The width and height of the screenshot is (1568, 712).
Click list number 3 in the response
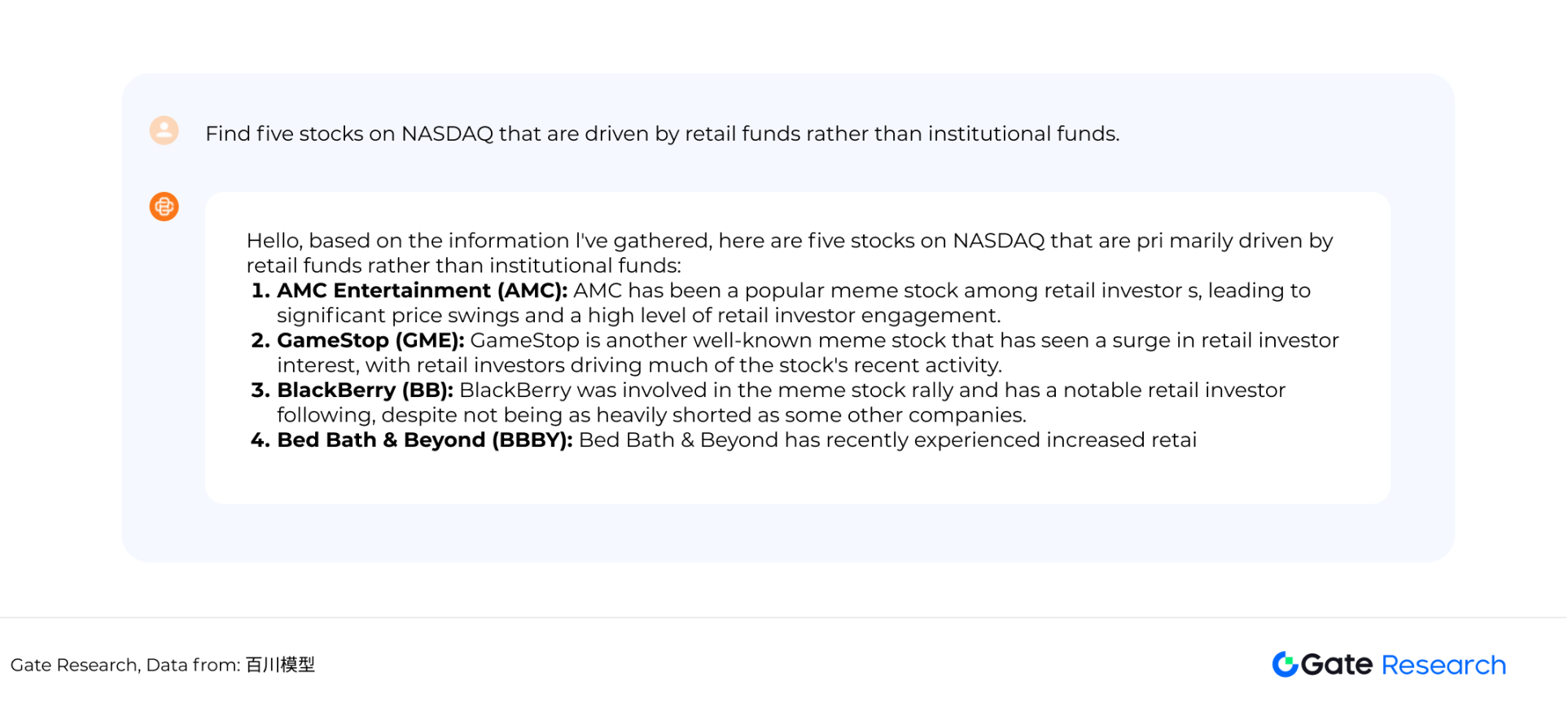[261, 390]
